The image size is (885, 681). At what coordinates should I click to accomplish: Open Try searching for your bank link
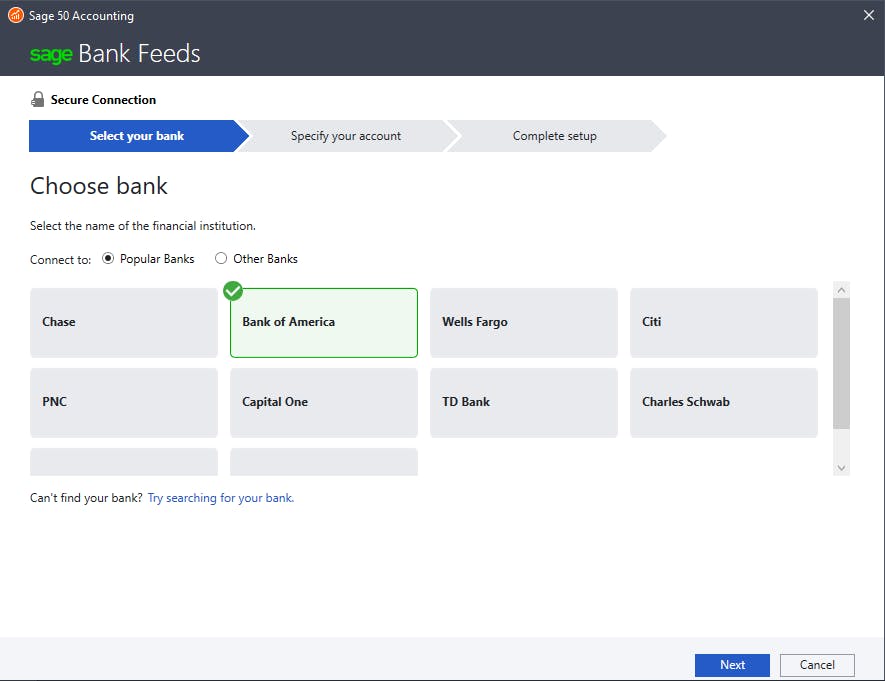tap(220, 497)
